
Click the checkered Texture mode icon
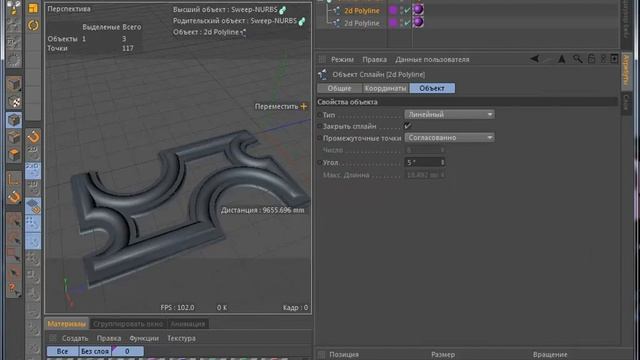point(14,102)
